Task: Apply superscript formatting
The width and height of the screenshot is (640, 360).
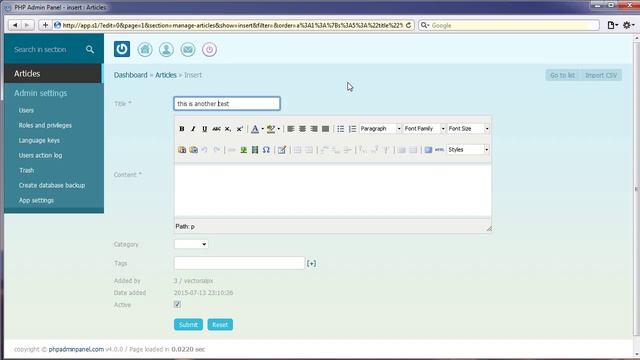Action: tap(240, 129)
